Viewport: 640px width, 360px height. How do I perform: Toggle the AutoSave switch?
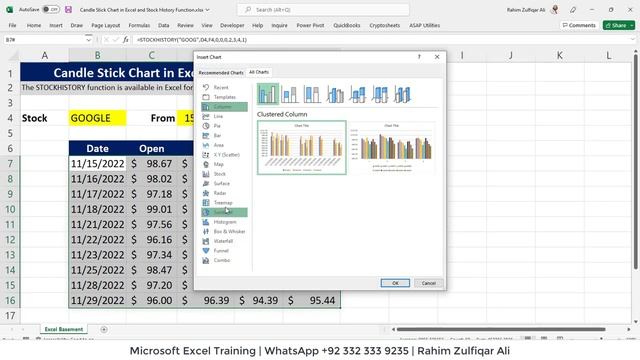51,9
